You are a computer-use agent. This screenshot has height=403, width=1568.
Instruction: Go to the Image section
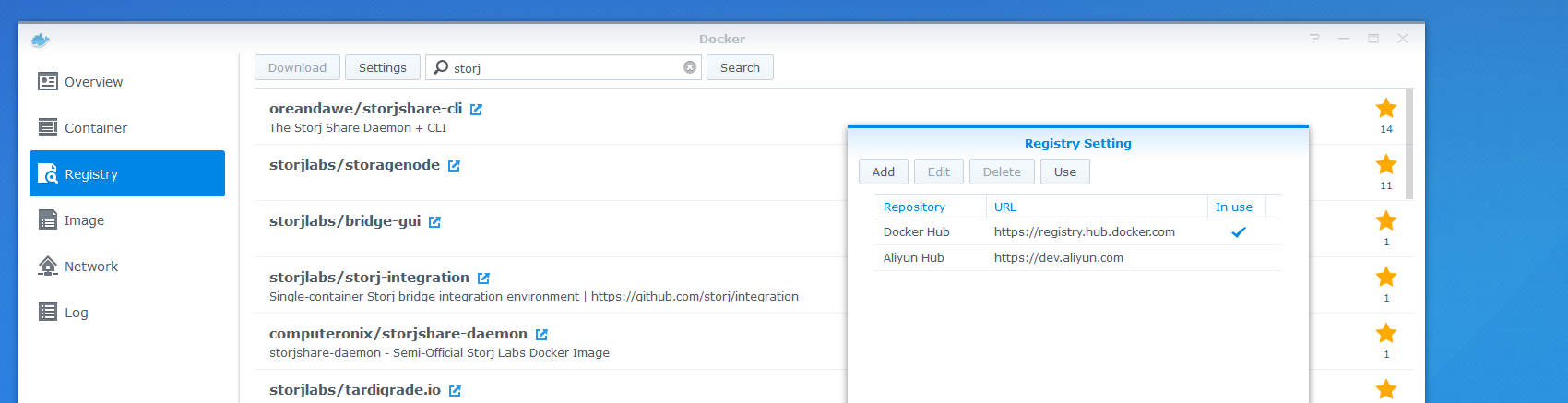(x=127, y=220)
